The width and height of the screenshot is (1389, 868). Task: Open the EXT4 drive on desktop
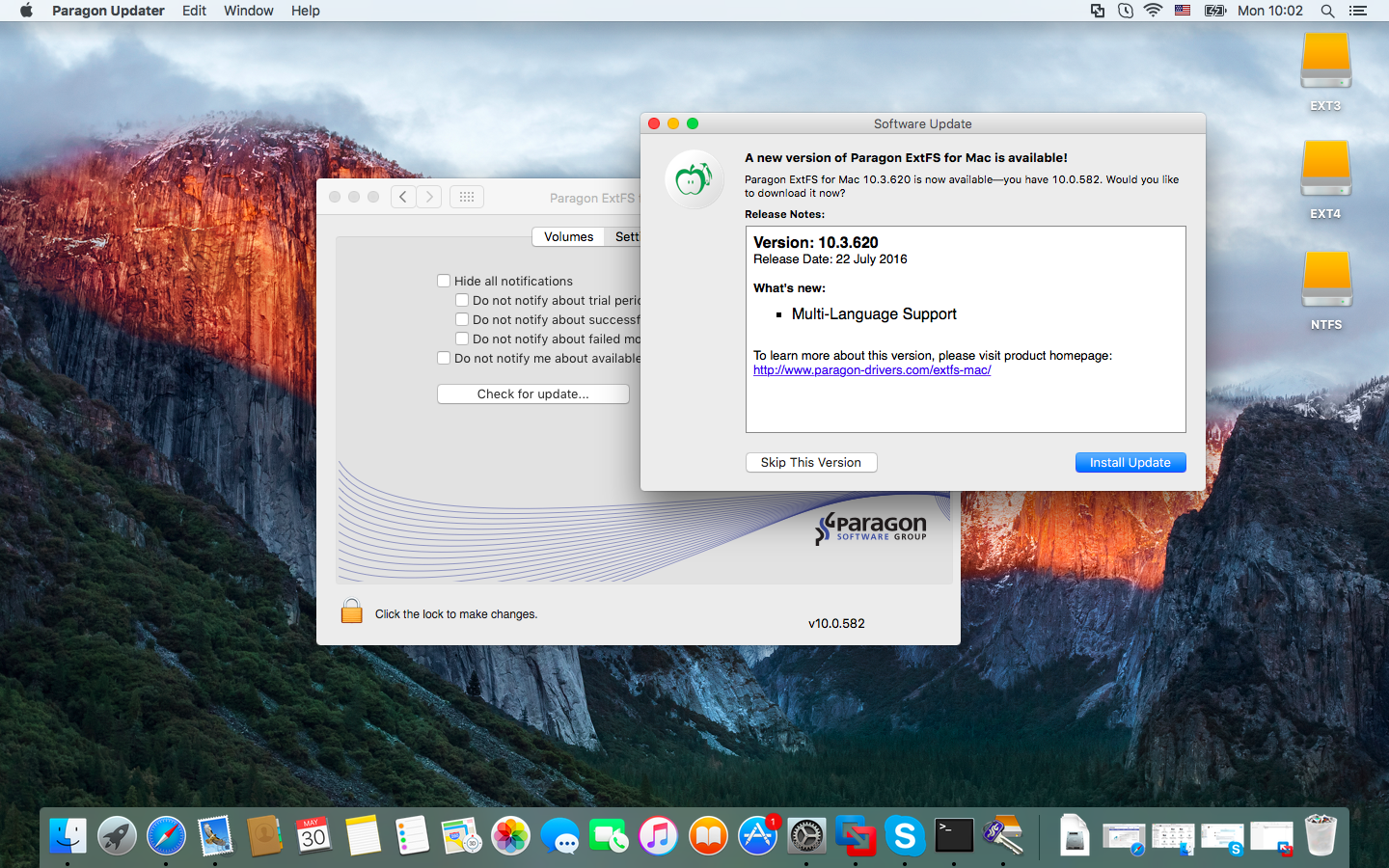[1325, 170]
